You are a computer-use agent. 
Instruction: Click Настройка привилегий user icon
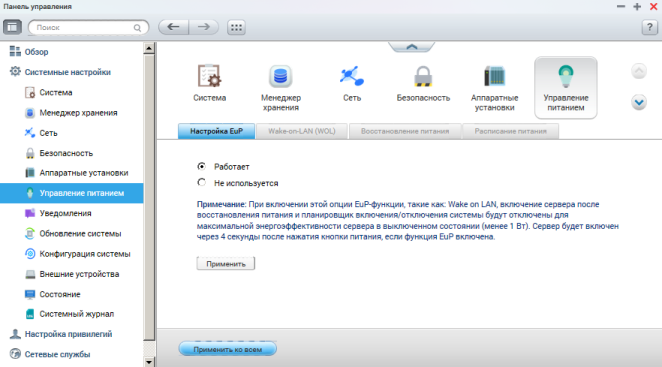click(15, 334)
